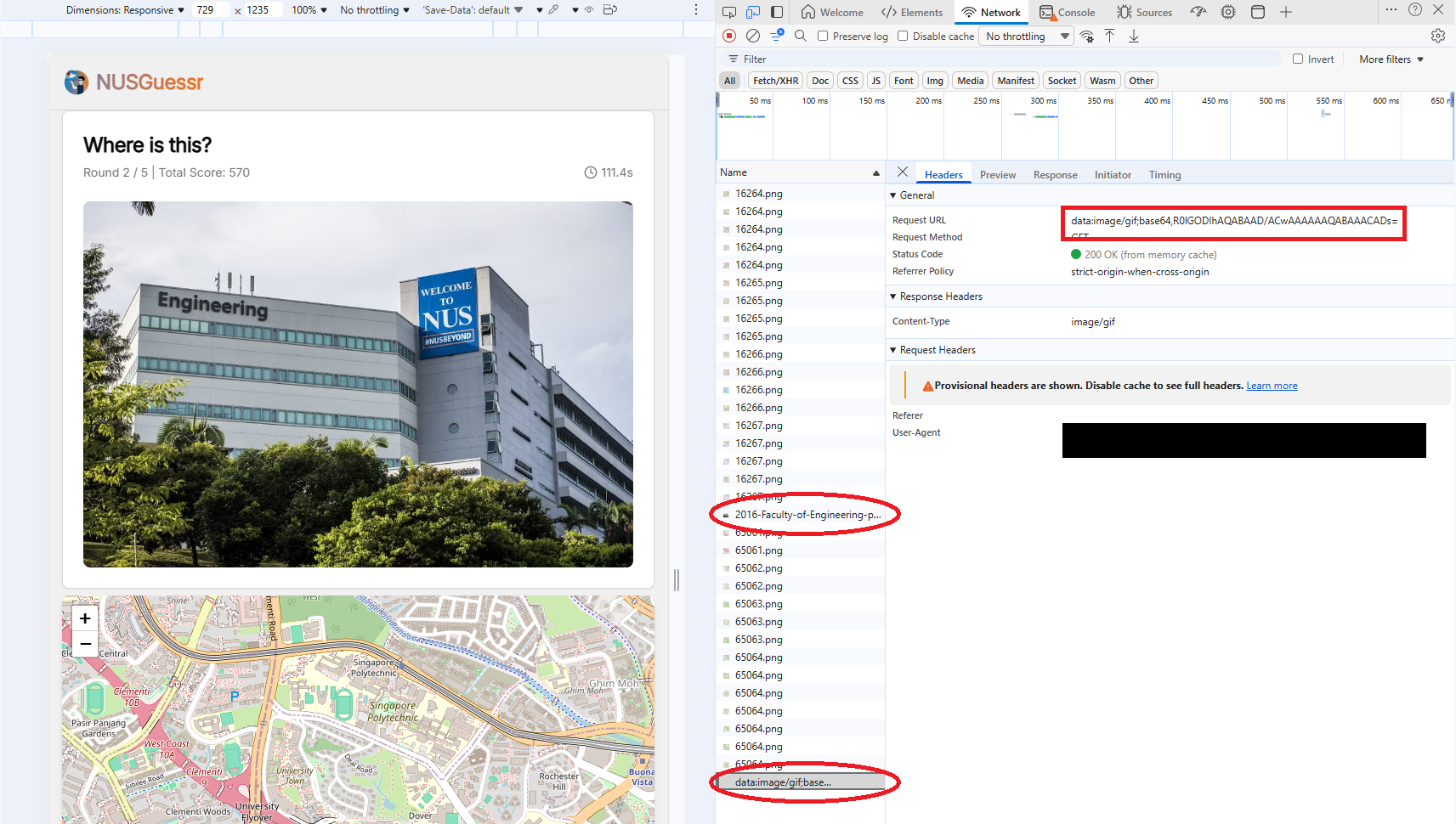Import HAR file into Network panel
Viewport: 1456px width, 824px height.
[x=1110, y=36]
